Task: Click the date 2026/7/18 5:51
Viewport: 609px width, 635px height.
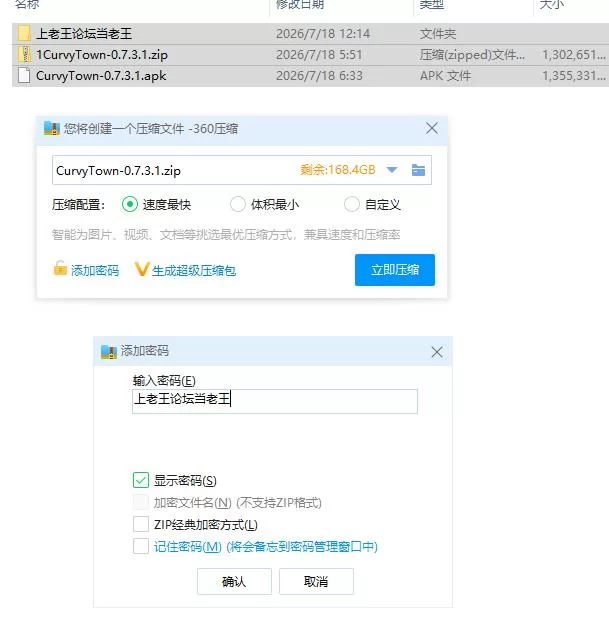Action: [x=319, y=55]
